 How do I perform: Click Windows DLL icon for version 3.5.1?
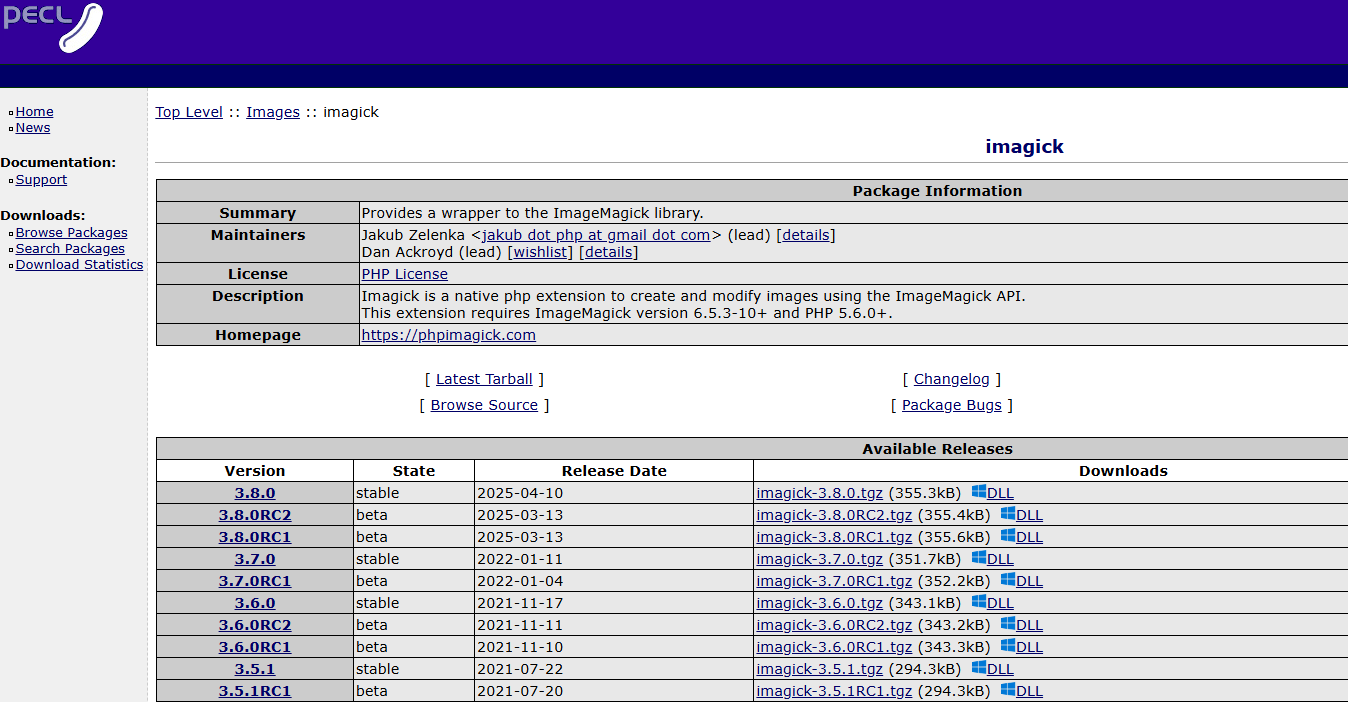(x=979, y=668)
